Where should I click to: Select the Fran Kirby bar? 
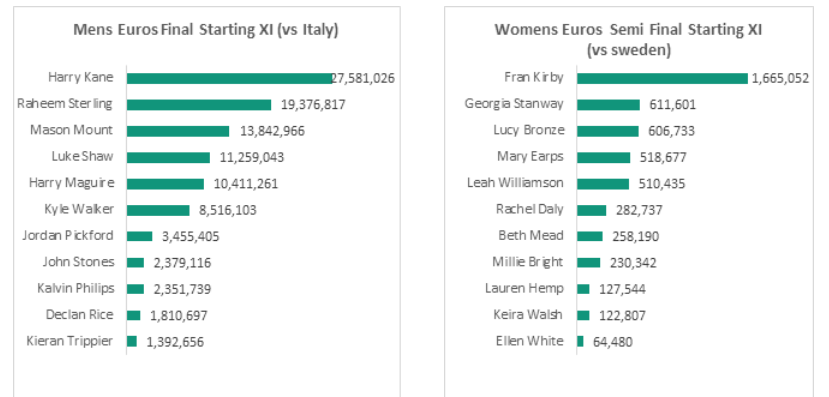tap(662, 78)
